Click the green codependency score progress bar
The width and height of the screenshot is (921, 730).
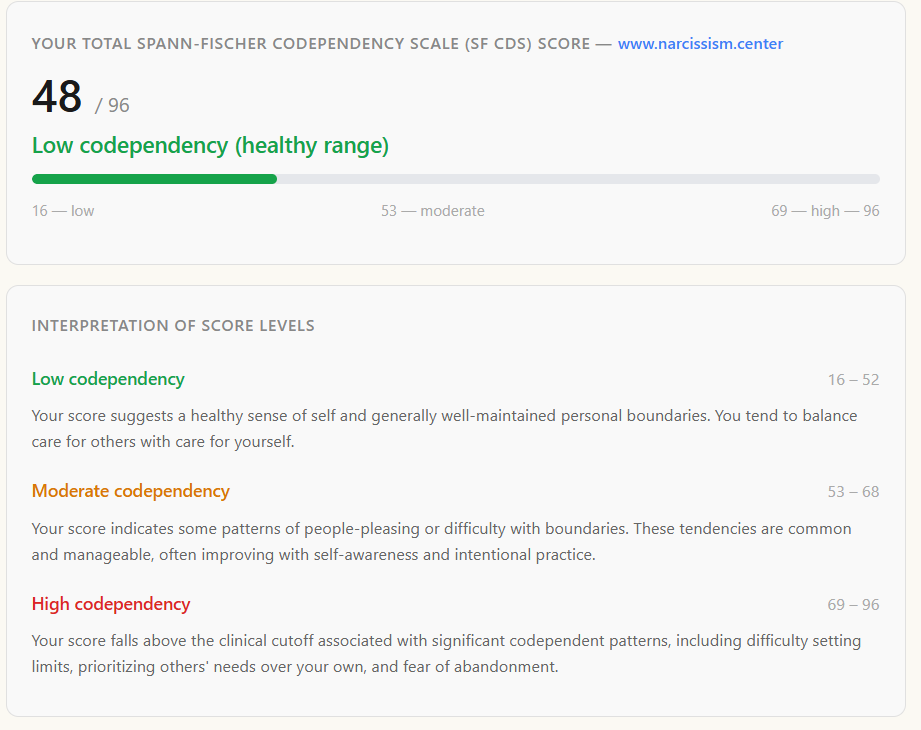456,179
